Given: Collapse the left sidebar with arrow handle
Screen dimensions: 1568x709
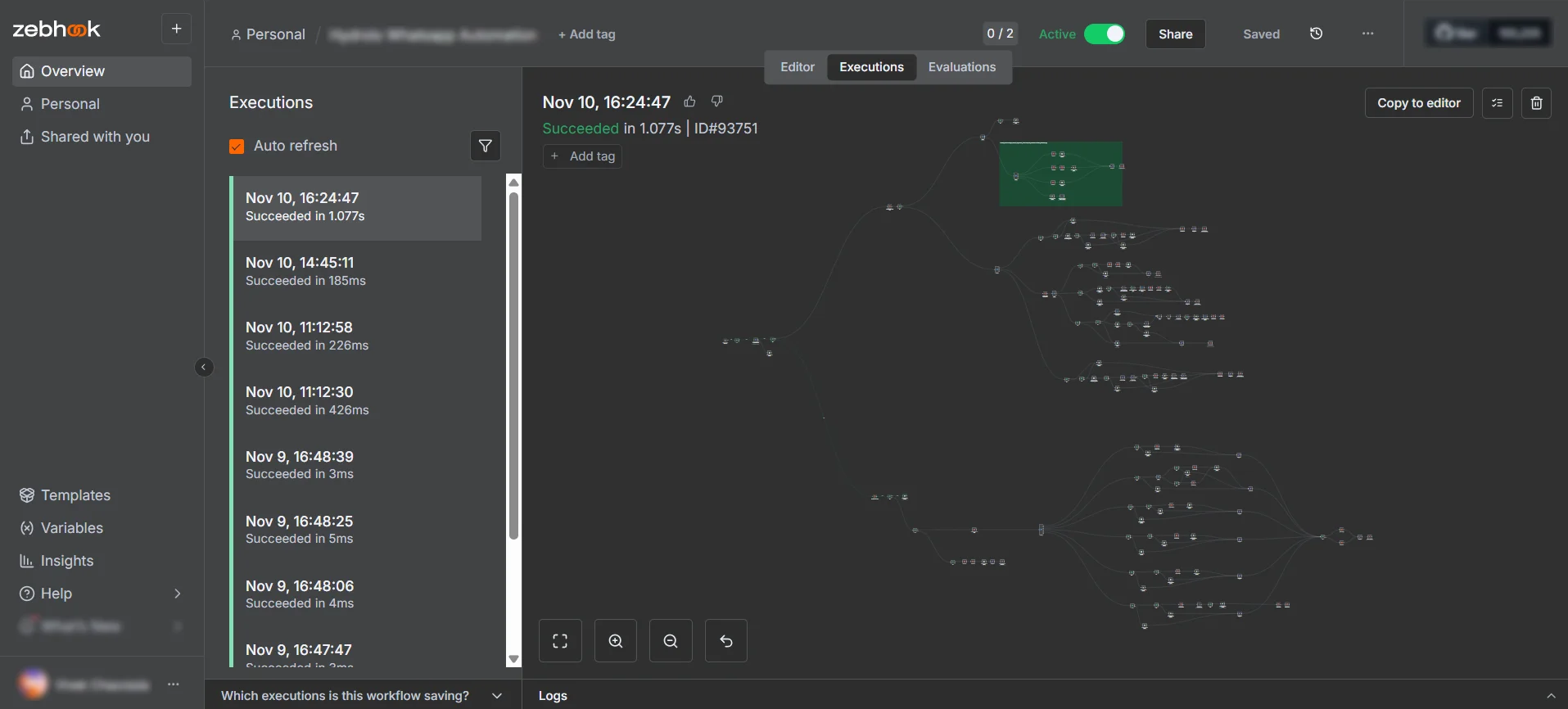Looking at the screenshot, I should (x=204, y=368).
